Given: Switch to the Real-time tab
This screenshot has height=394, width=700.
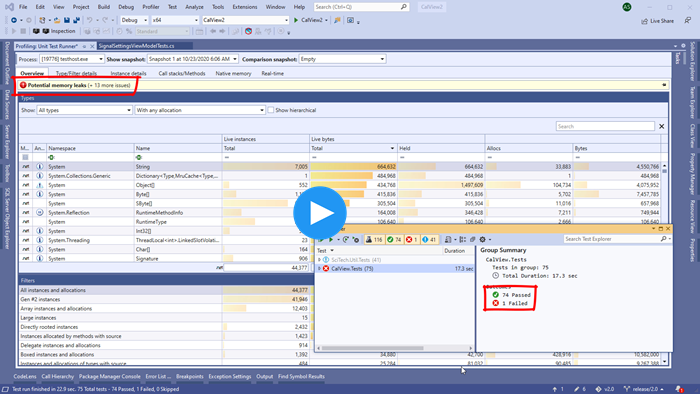Looking at the screenshot, I should pos(272,73).
